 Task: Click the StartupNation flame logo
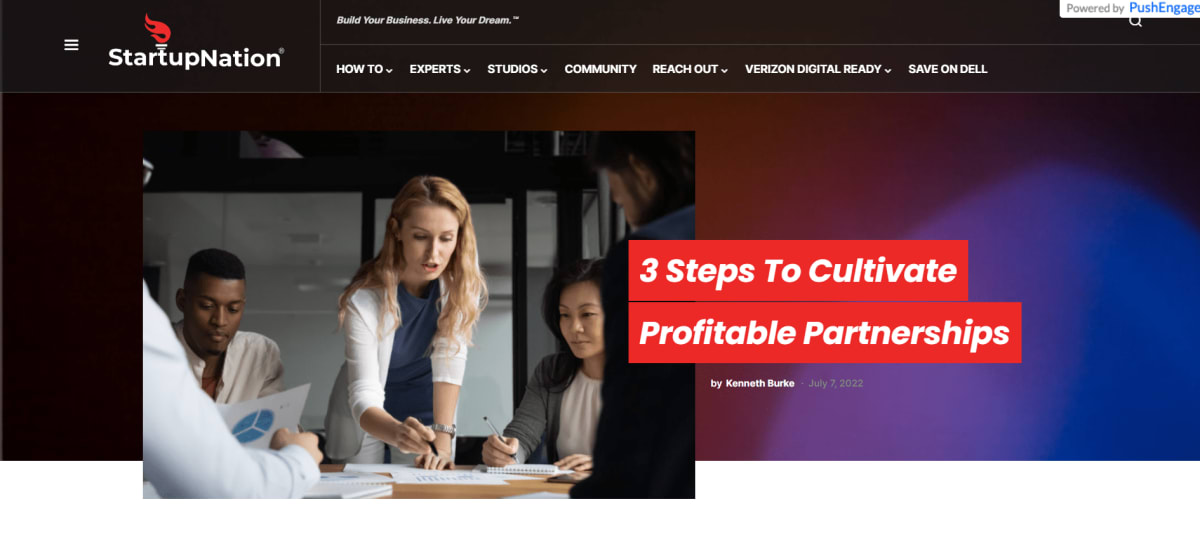click(156, 29)
